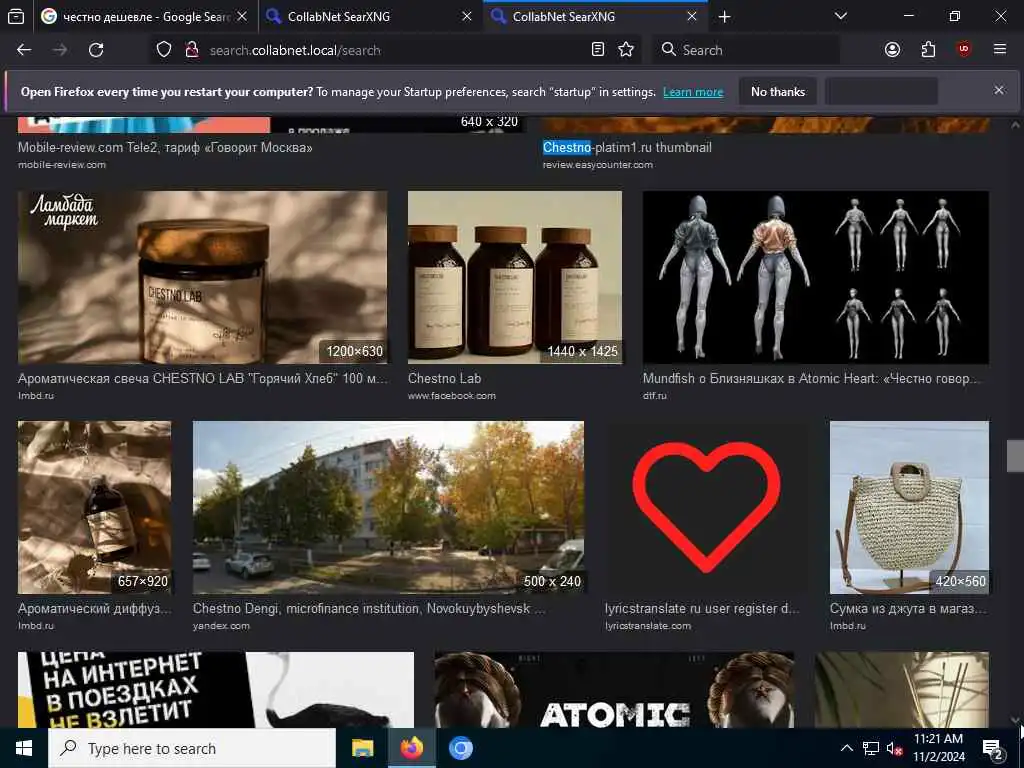This screenshot has width=1024, height=768.
Task: Open the notification center icon
Action: pyautogui.click(x=993, y=749)
